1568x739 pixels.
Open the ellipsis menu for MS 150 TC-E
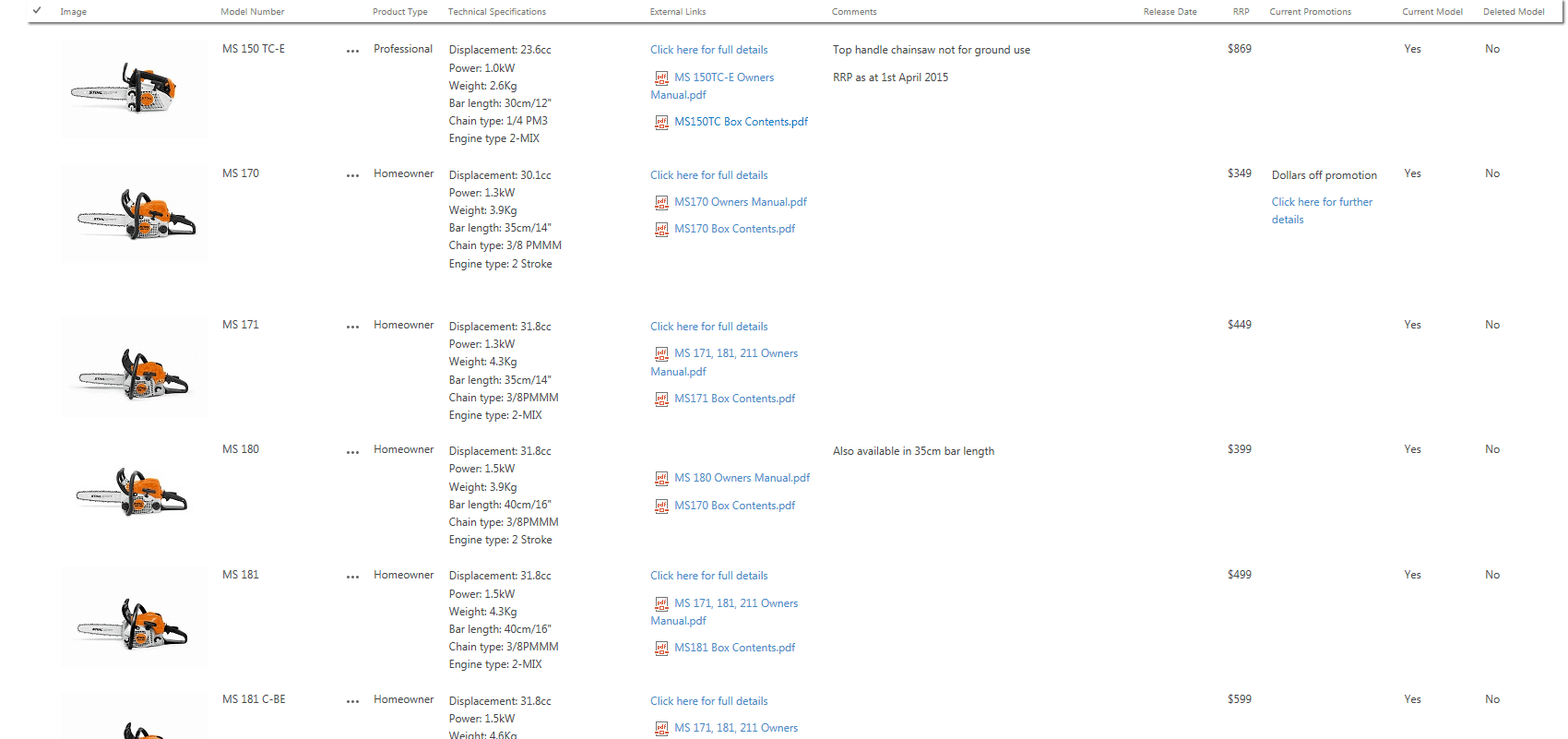[352, 51]
